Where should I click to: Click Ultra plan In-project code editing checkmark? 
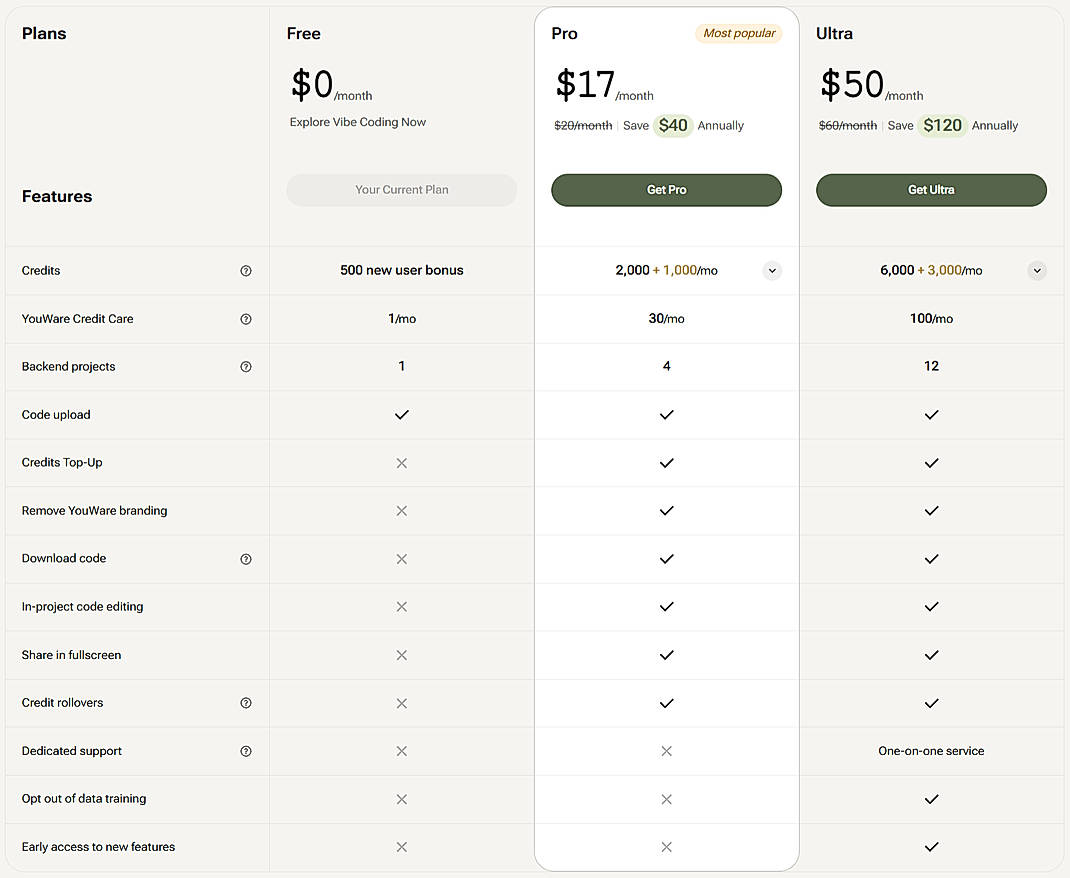pyautogui.click(x=931, y=607)
